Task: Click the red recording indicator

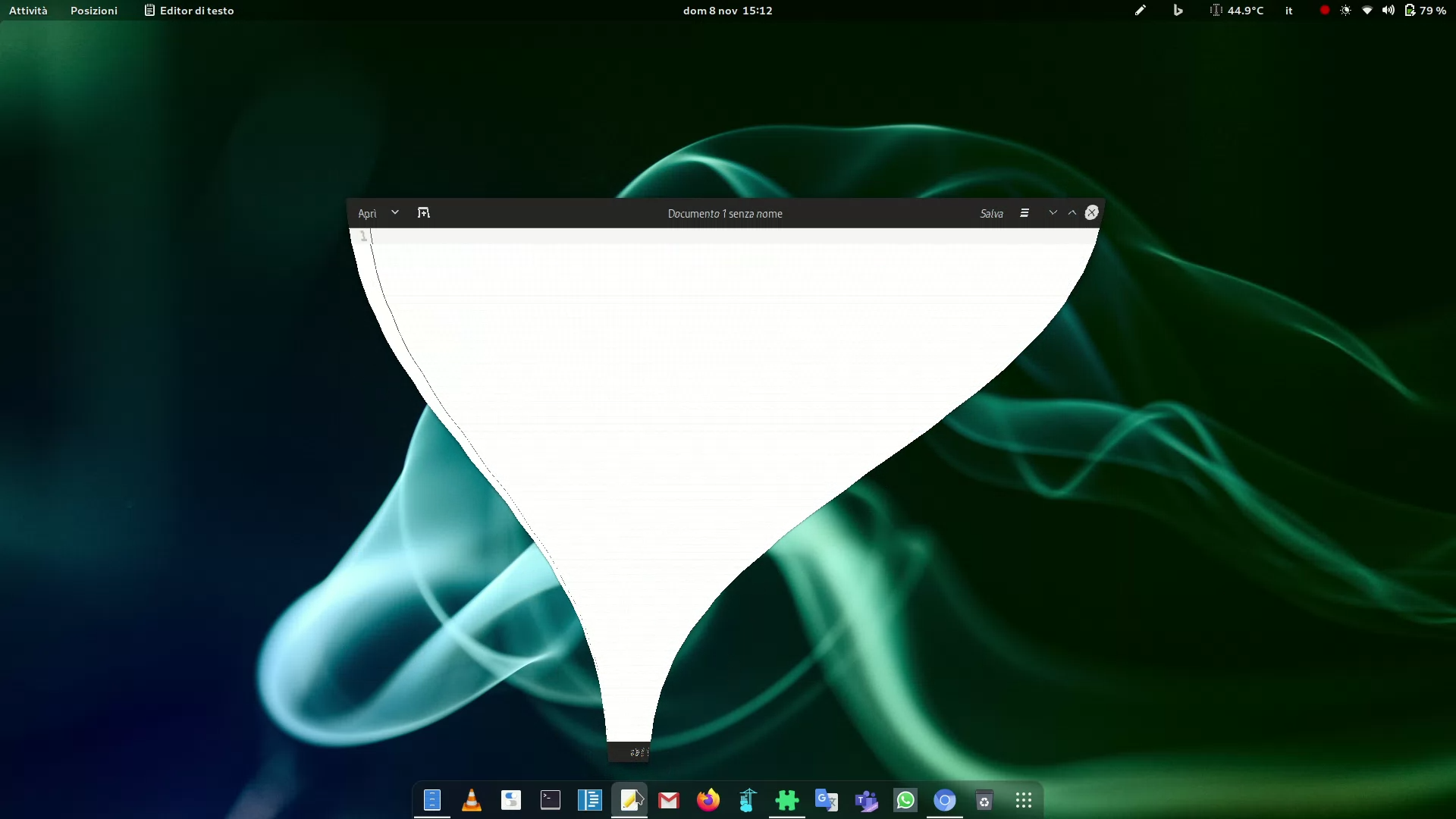Action: point(1324,11)
